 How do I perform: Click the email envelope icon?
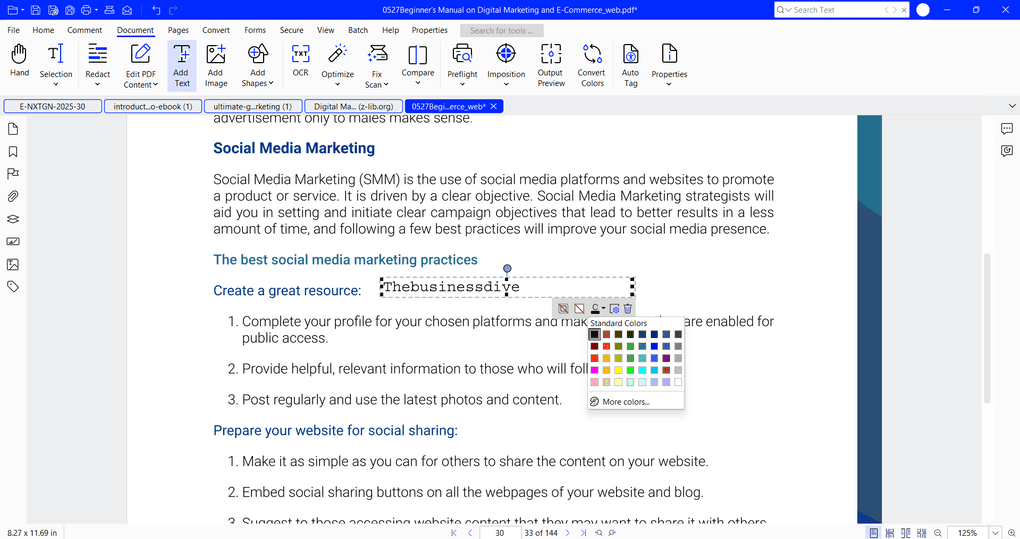[x=128, y=10]
